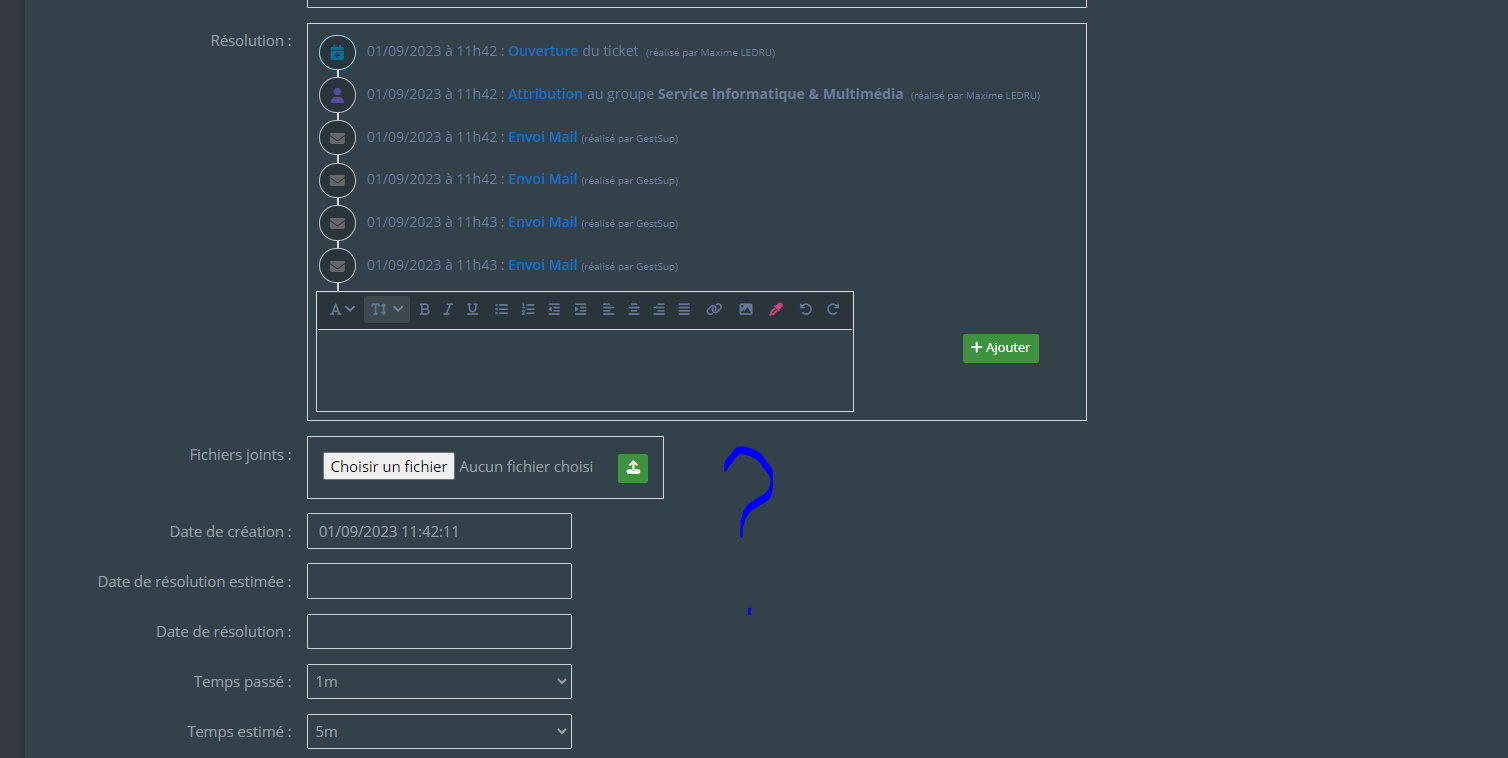Click the ticket opening calendar icon
The width and height of the screenshot is (1508, 758).
click(x=337, y=52)
